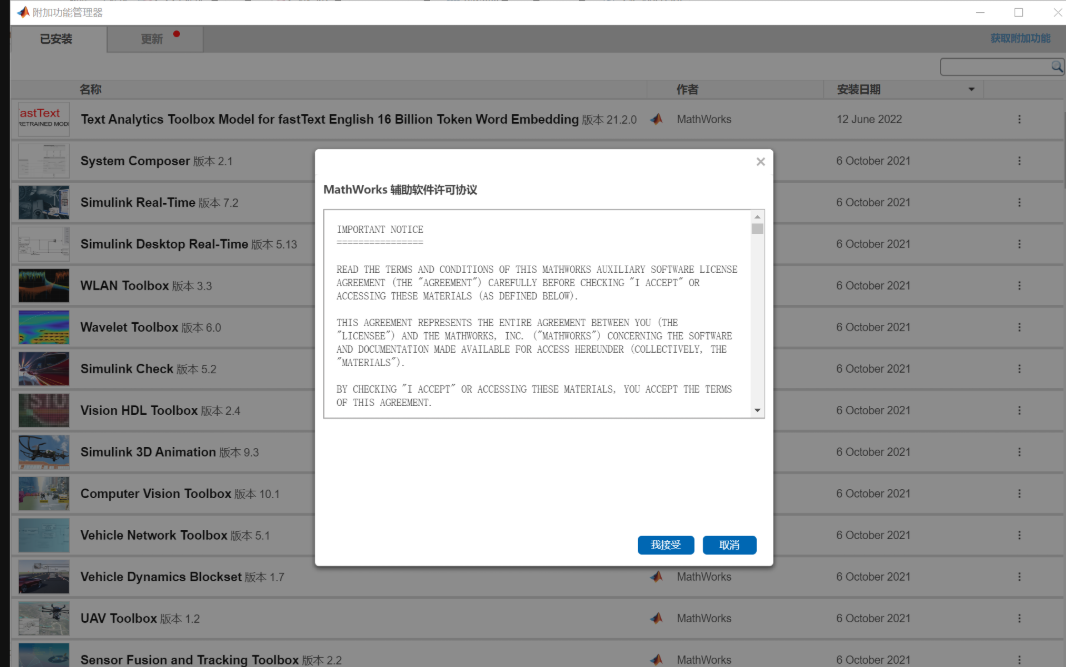Switch to the 已安装 tab
1066x667 pixels.
pyautogui.click(x=56, y=39)
